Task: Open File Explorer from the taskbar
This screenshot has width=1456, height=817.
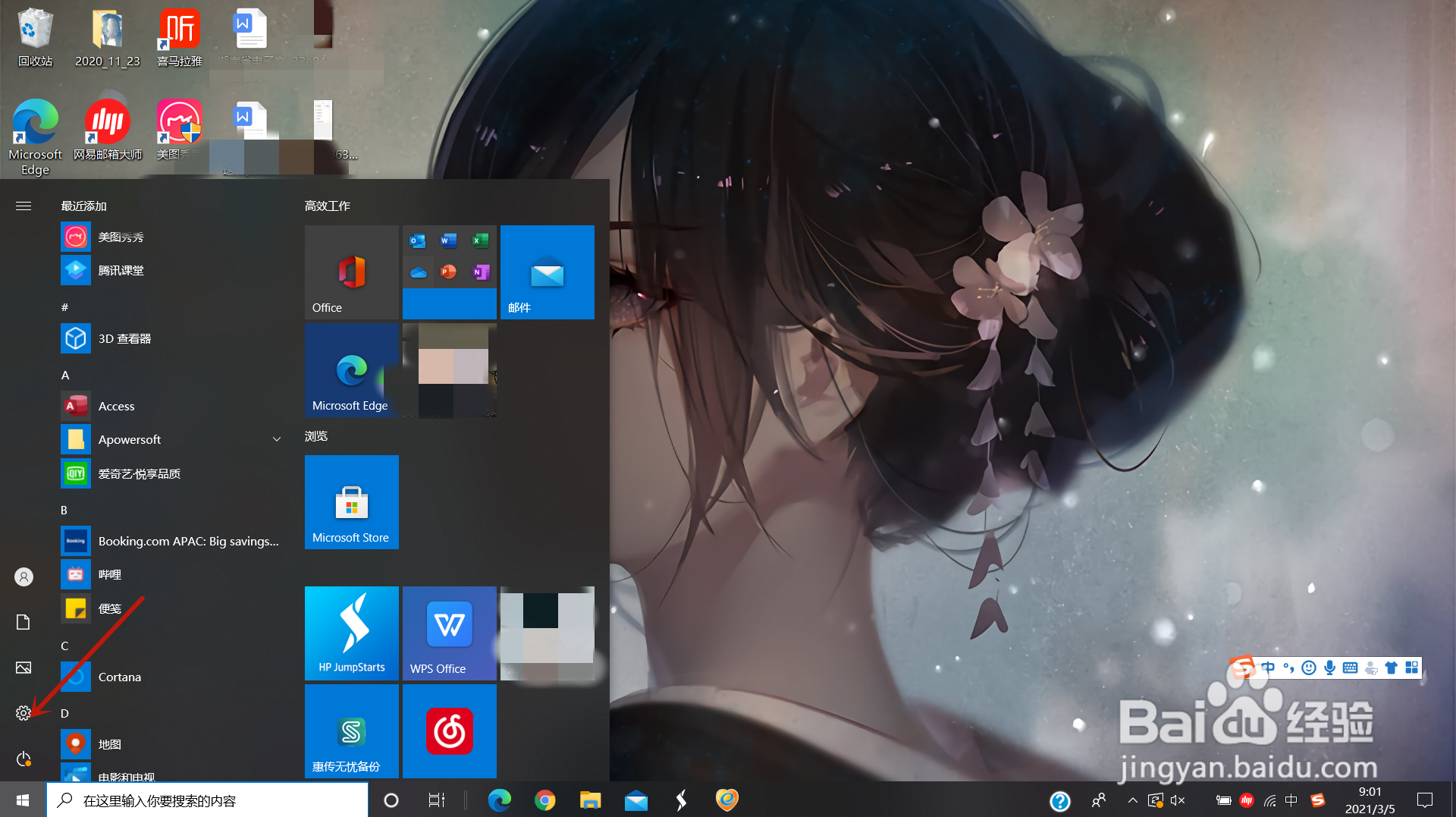Action: 590,800
